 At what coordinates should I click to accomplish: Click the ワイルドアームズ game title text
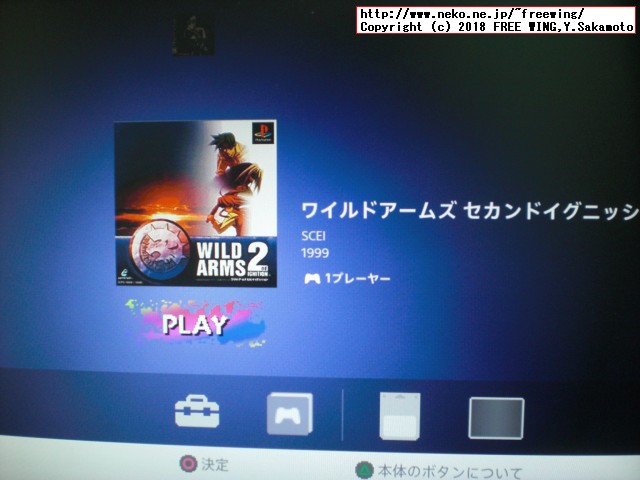470,211
